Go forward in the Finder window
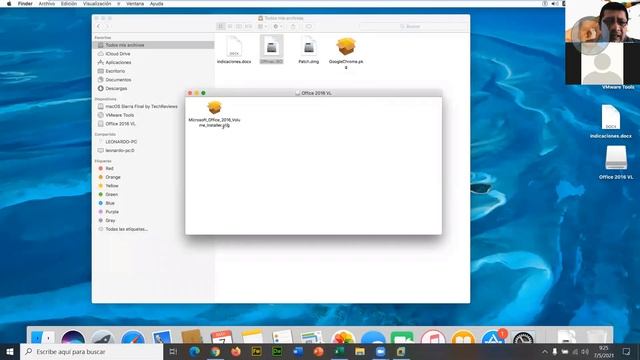 [107, 27]
